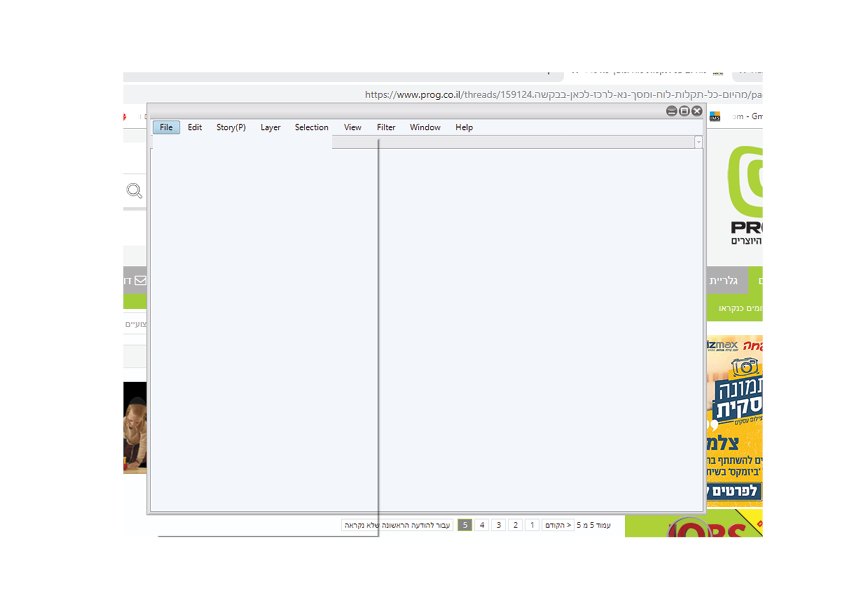Viewport: 842px width, 595px height.
Task: Click the 'לפרטים' button in the ad banner
Action: pyautogui.click(x=734, y=490)
